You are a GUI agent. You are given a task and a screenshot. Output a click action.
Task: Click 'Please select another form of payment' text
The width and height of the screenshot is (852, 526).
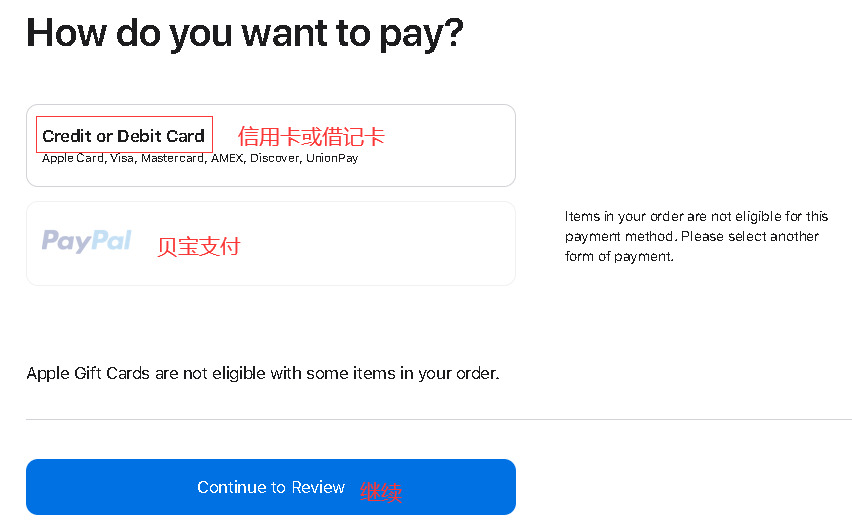(692, 246)
